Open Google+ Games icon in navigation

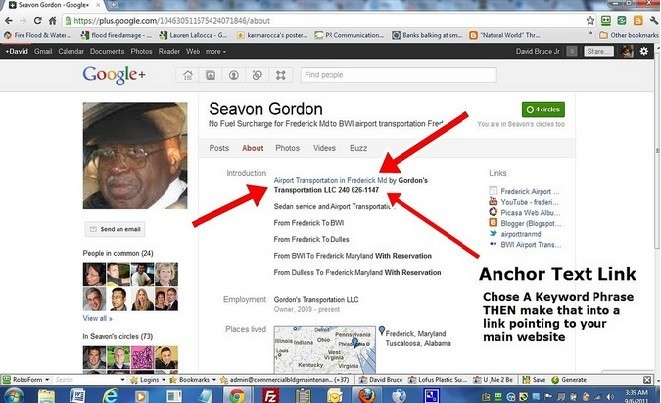pyautogui.click(x=280, y=75)
